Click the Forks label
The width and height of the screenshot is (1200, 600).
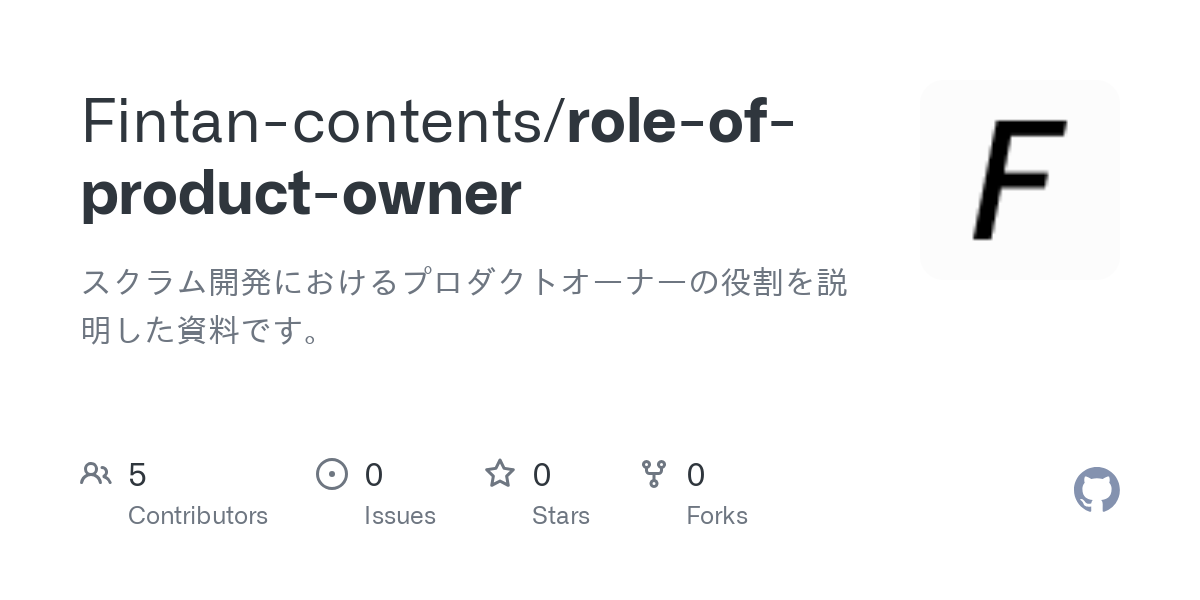click(x=717, y=516)
